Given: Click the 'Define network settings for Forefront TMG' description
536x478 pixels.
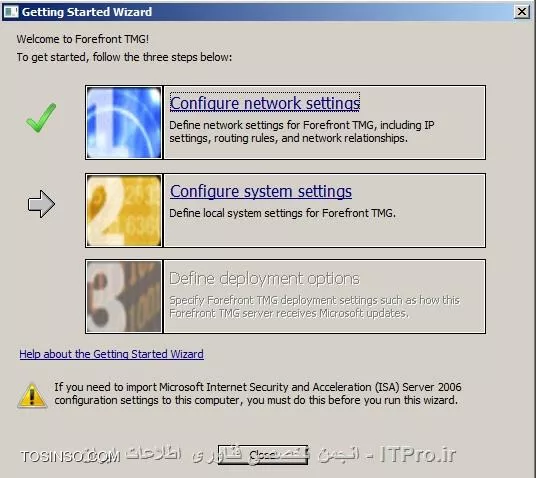Looking at the screenshot, I should click(302, 132).
